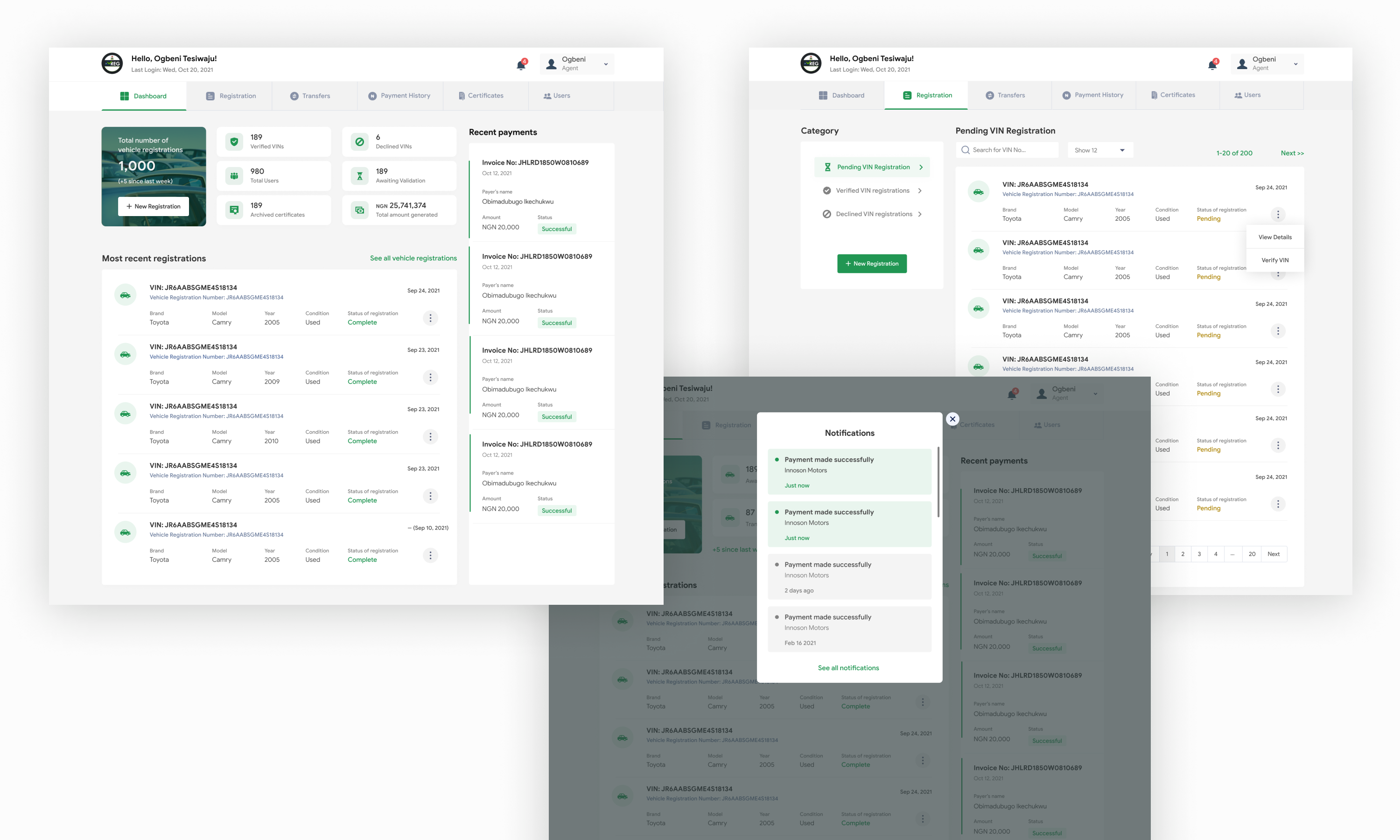Image resolution: width=1400 pixels, height=840 pixels.
Task: Open options menu for the 2009 Camry row
Action: tap(430, 378)
